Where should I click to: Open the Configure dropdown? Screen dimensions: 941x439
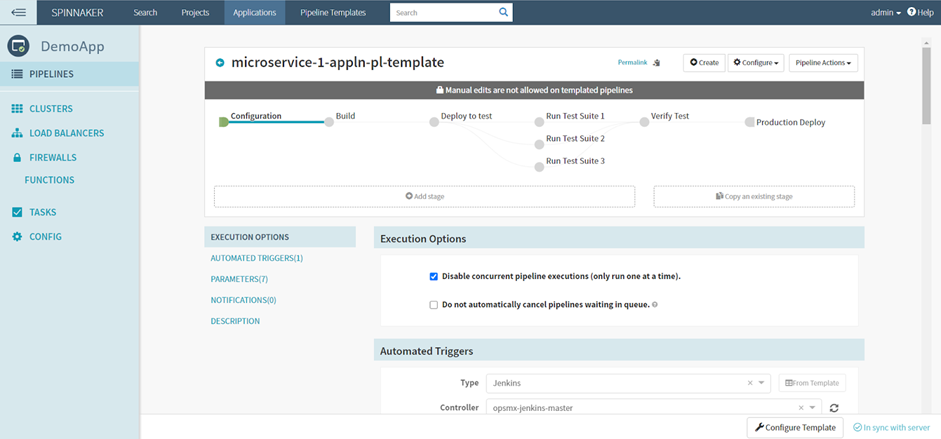point(756,62)
